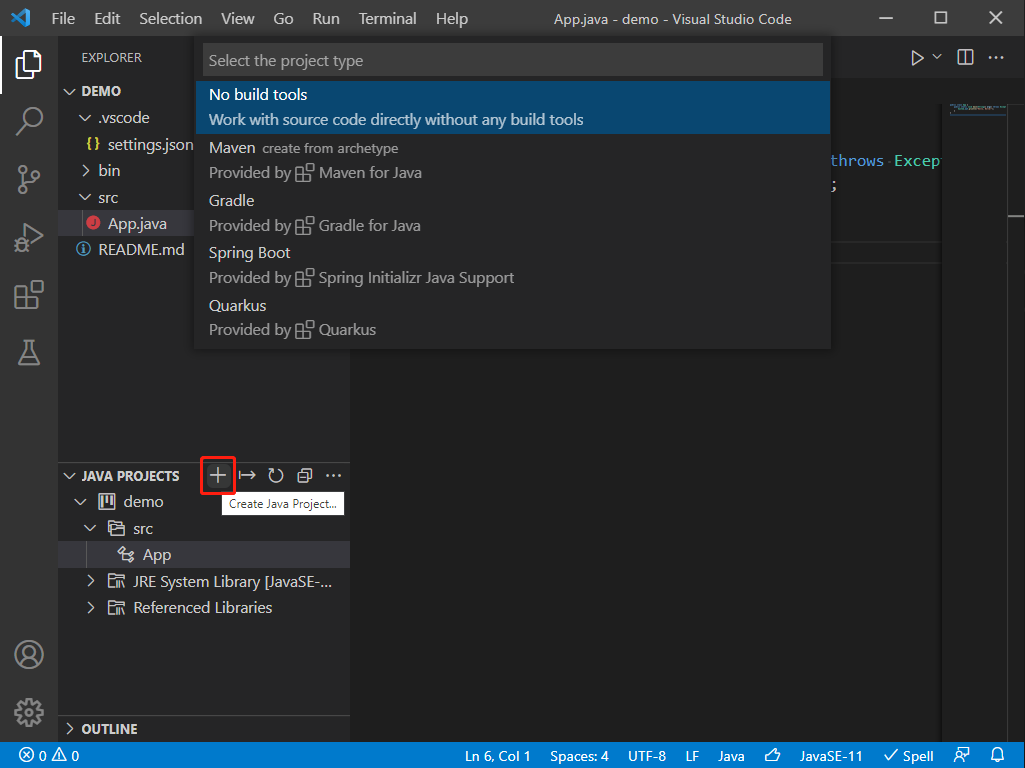
Task: Open the Source Control view
Action: tap(29, 180)
